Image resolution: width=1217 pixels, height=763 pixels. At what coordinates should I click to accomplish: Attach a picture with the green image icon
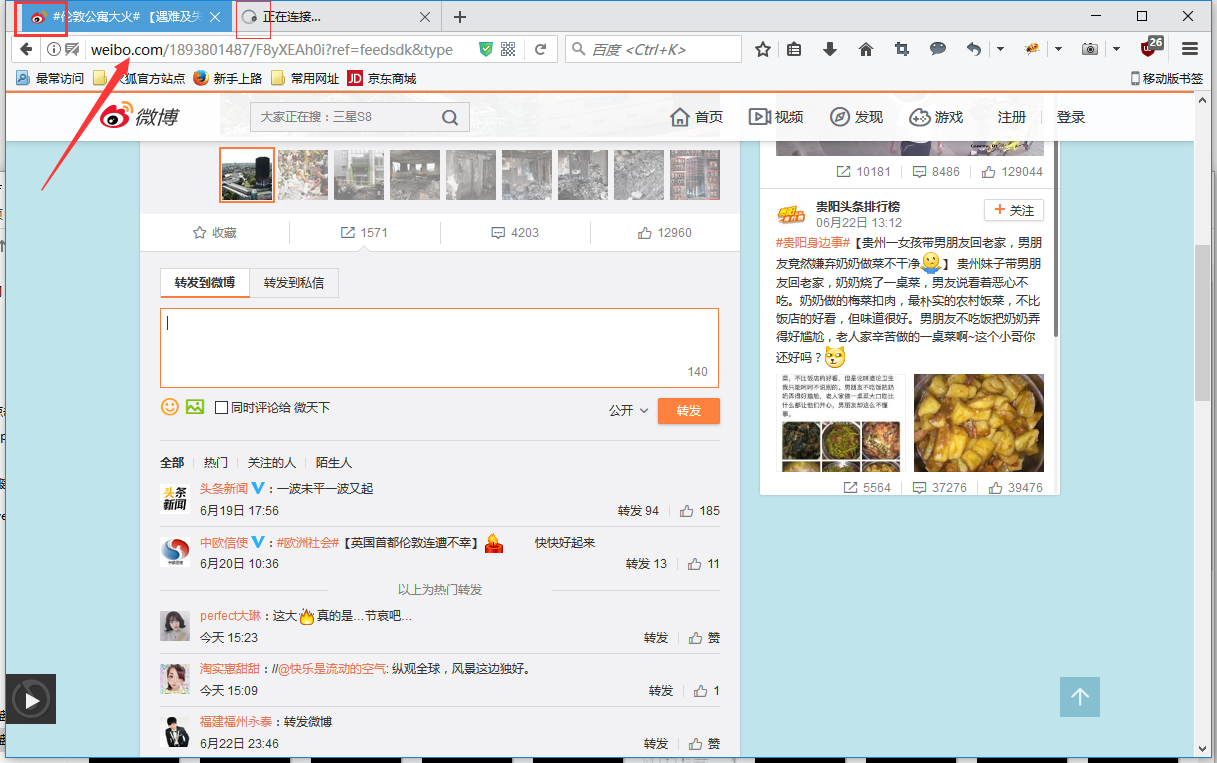tap(195, 407)
